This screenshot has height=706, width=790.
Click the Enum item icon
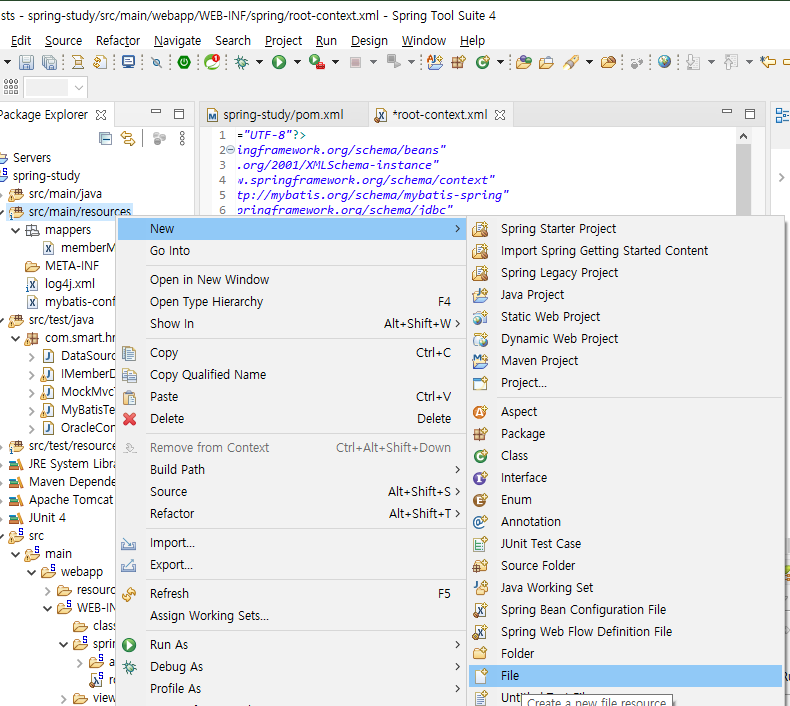click(x=480, y=500)
